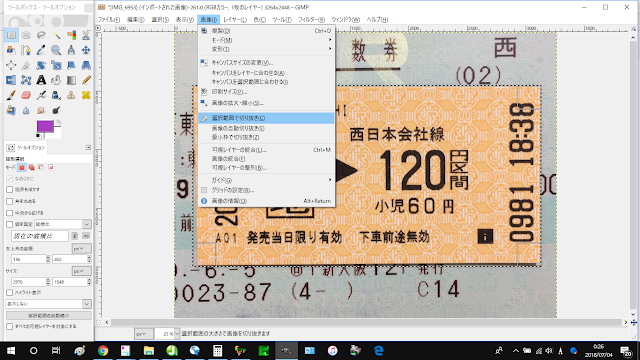Screen dimensions: 640x360
Task: Select the Rectangle Select tool
Action: (x=11, y=35)
